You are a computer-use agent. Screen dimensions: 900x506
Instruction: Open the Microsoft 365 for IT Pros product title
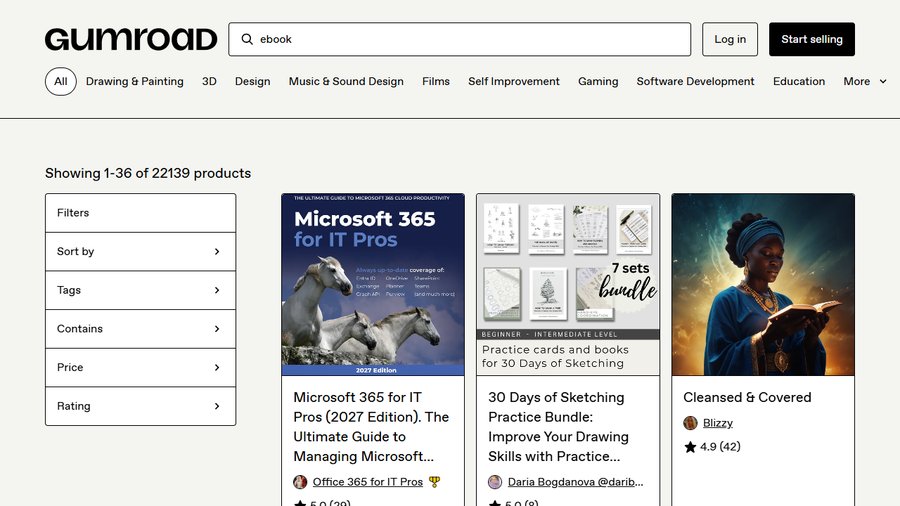coord(371,427)
